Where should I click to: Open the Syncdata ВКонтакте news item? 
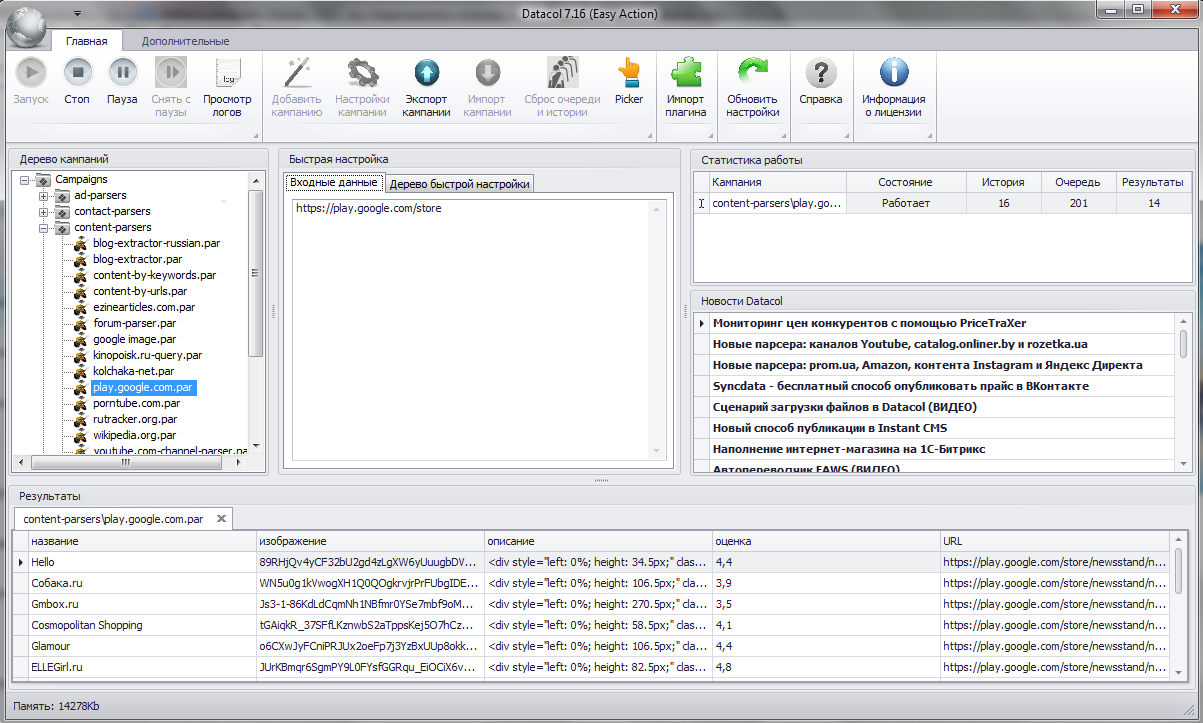pos(900,386)
